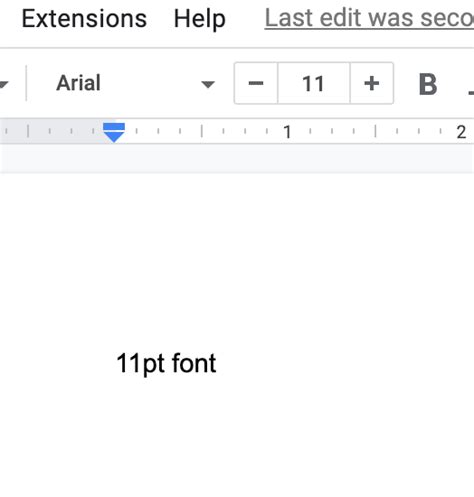Select the blue first line indent bar on ruler

114,126
